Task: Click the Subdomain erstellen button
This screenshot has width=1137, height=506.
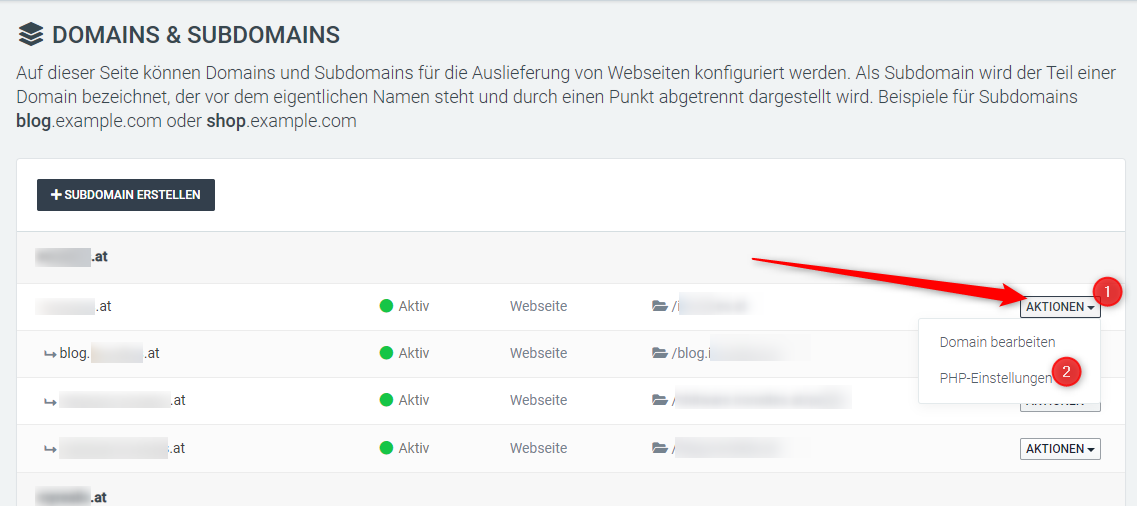Action: [126, 195]
